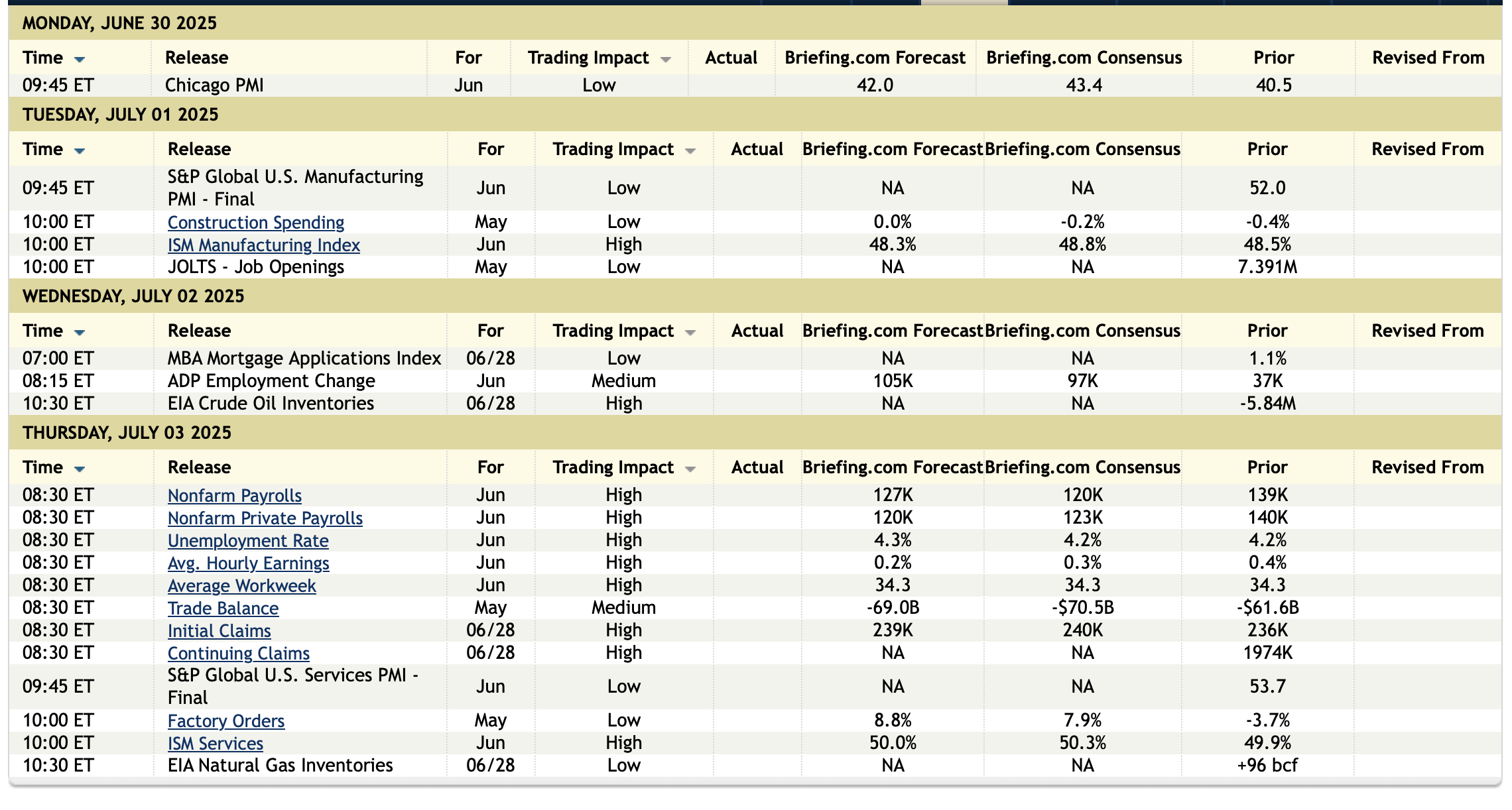Click the Time sort arrow under Wednesday, July 02
The image size is (1512, 810).
[x=80, y=333]
